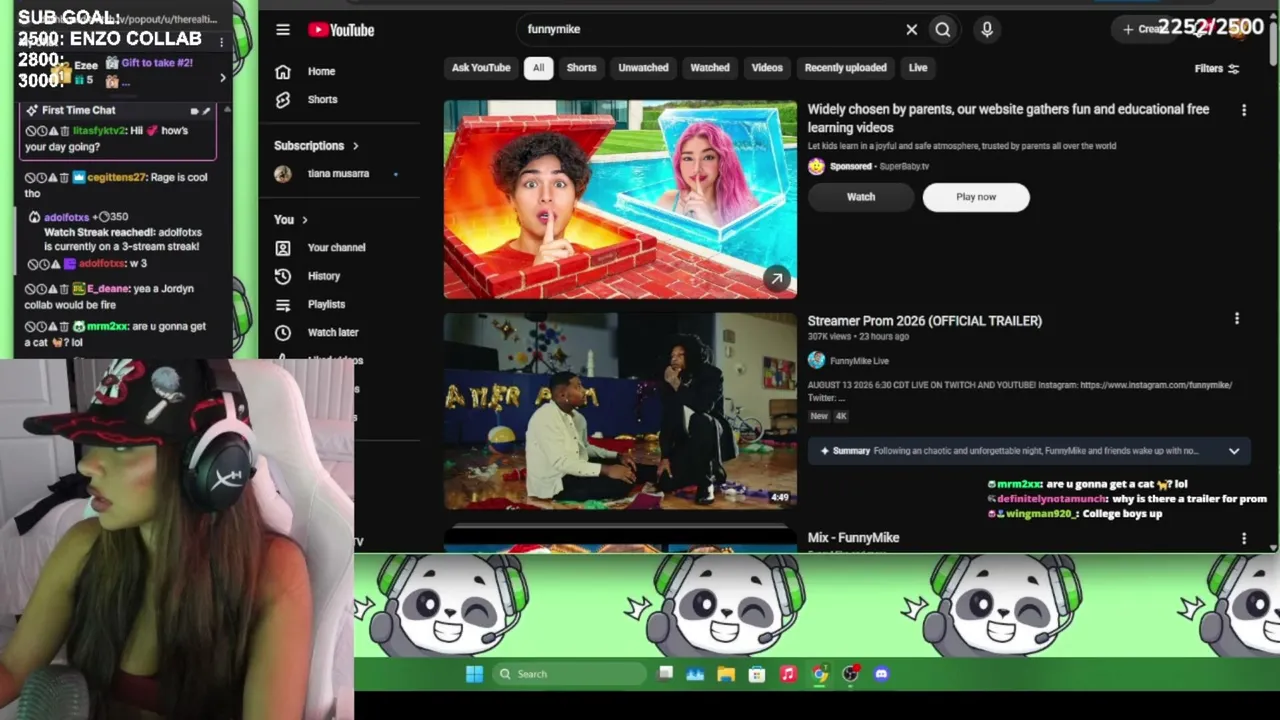
Task: Open more options for Streamer Prom trailer
Action: [x=1237, y=319]
